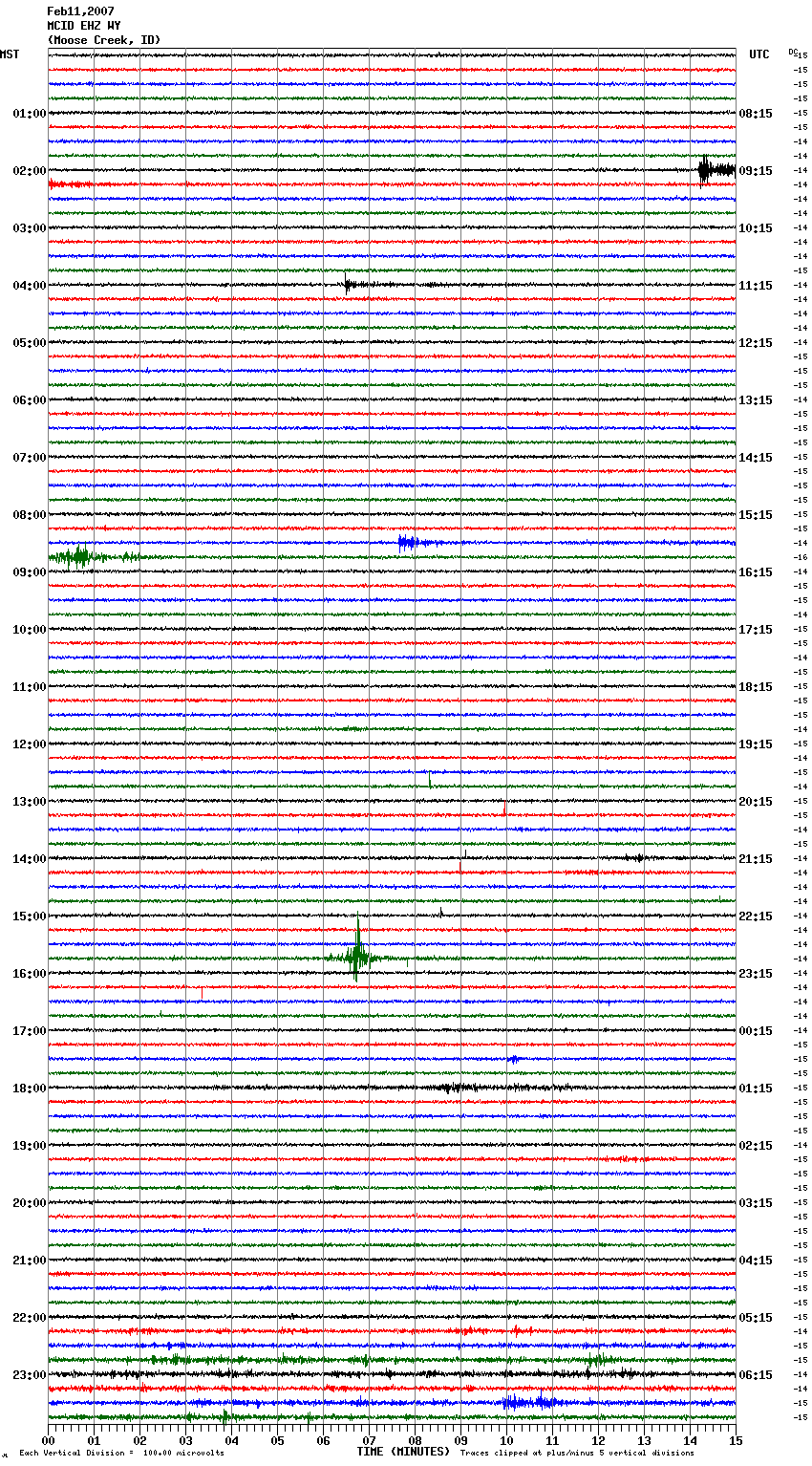Click the black event spike on the 04:00 trace
The height and width of the screenshot is (1466, 812).
pyautogui.click(x=350, y=284)
